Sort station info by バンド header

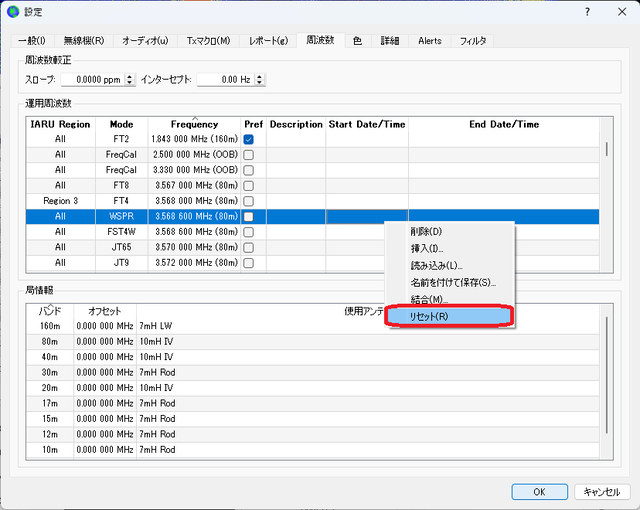click(50, 311)
